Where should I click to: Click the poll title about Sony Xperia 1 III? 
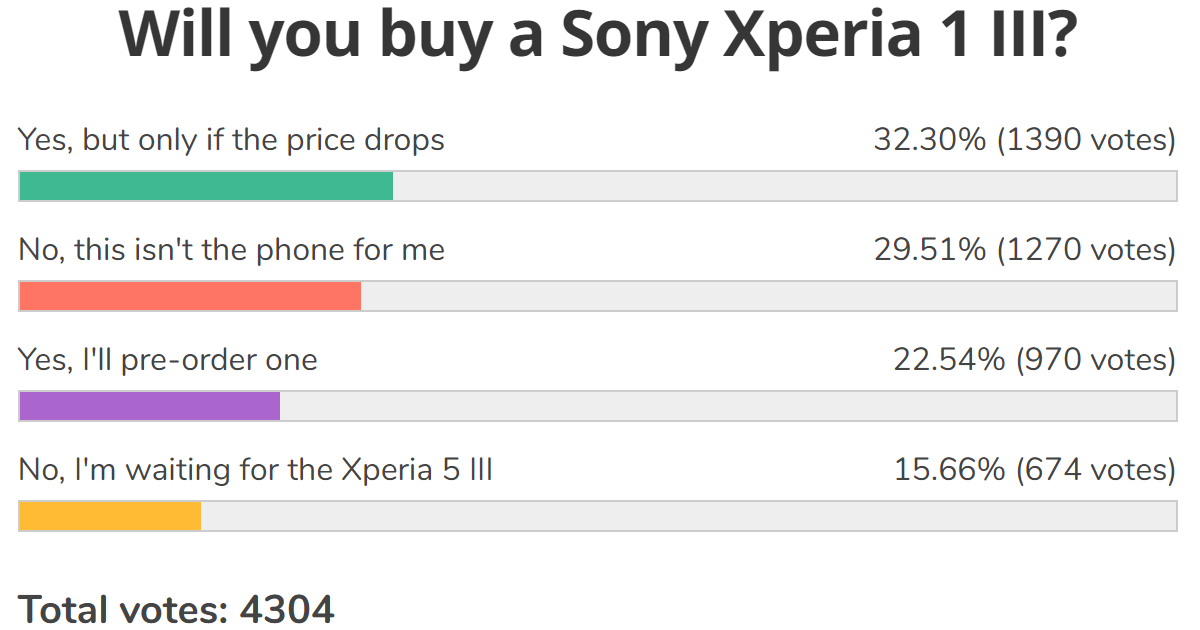598,35
